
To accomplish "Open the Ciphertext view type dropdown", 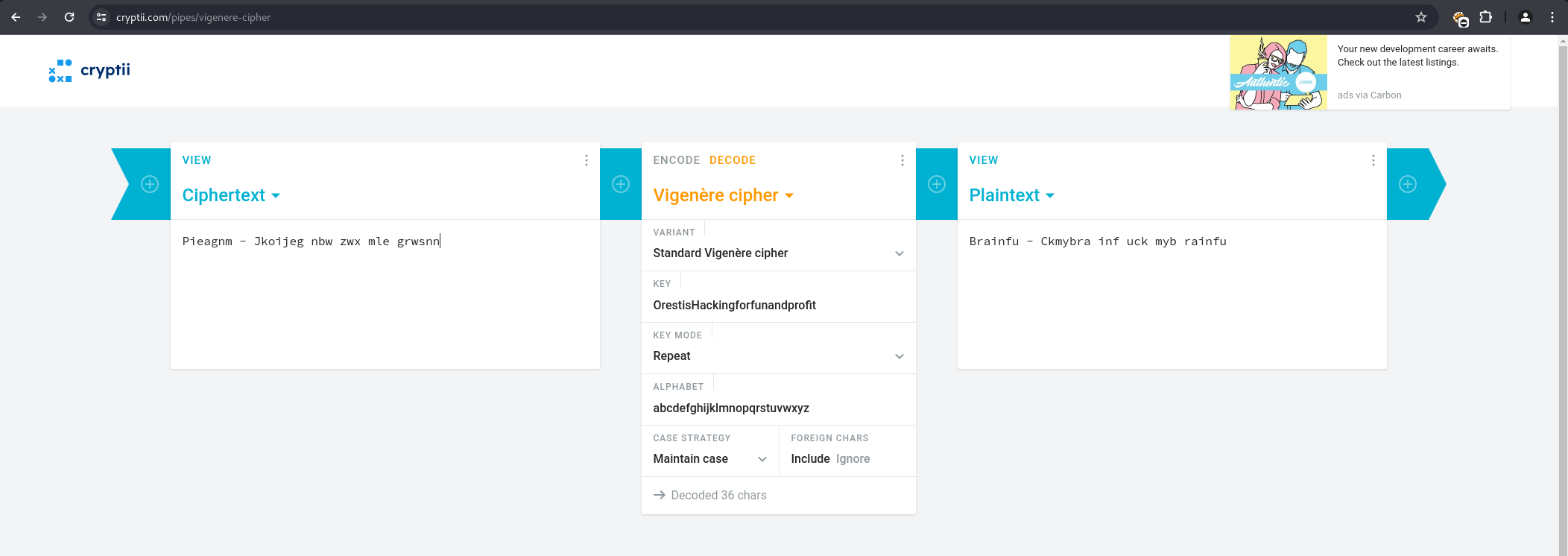I will point(231,195).
